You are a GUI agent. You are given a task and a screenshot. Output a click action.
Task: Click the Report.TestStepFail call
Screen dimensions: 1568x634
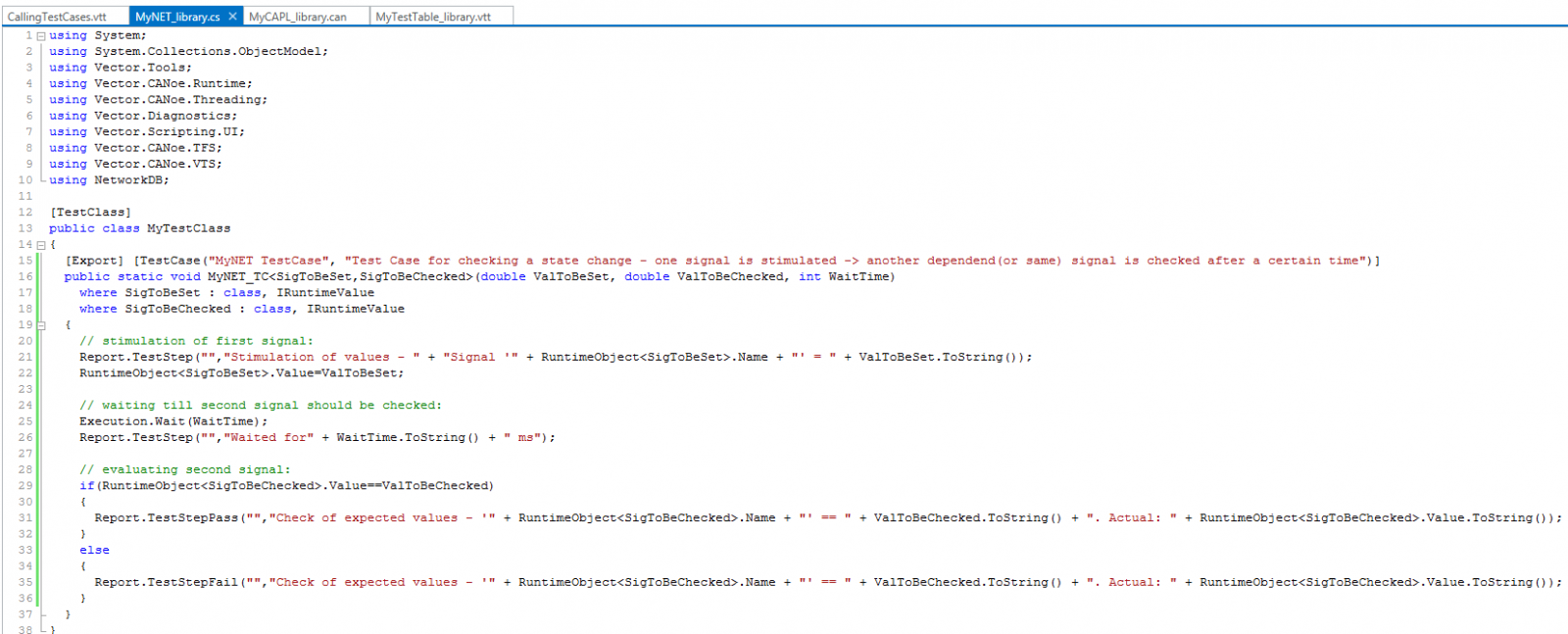coord(166,583)
